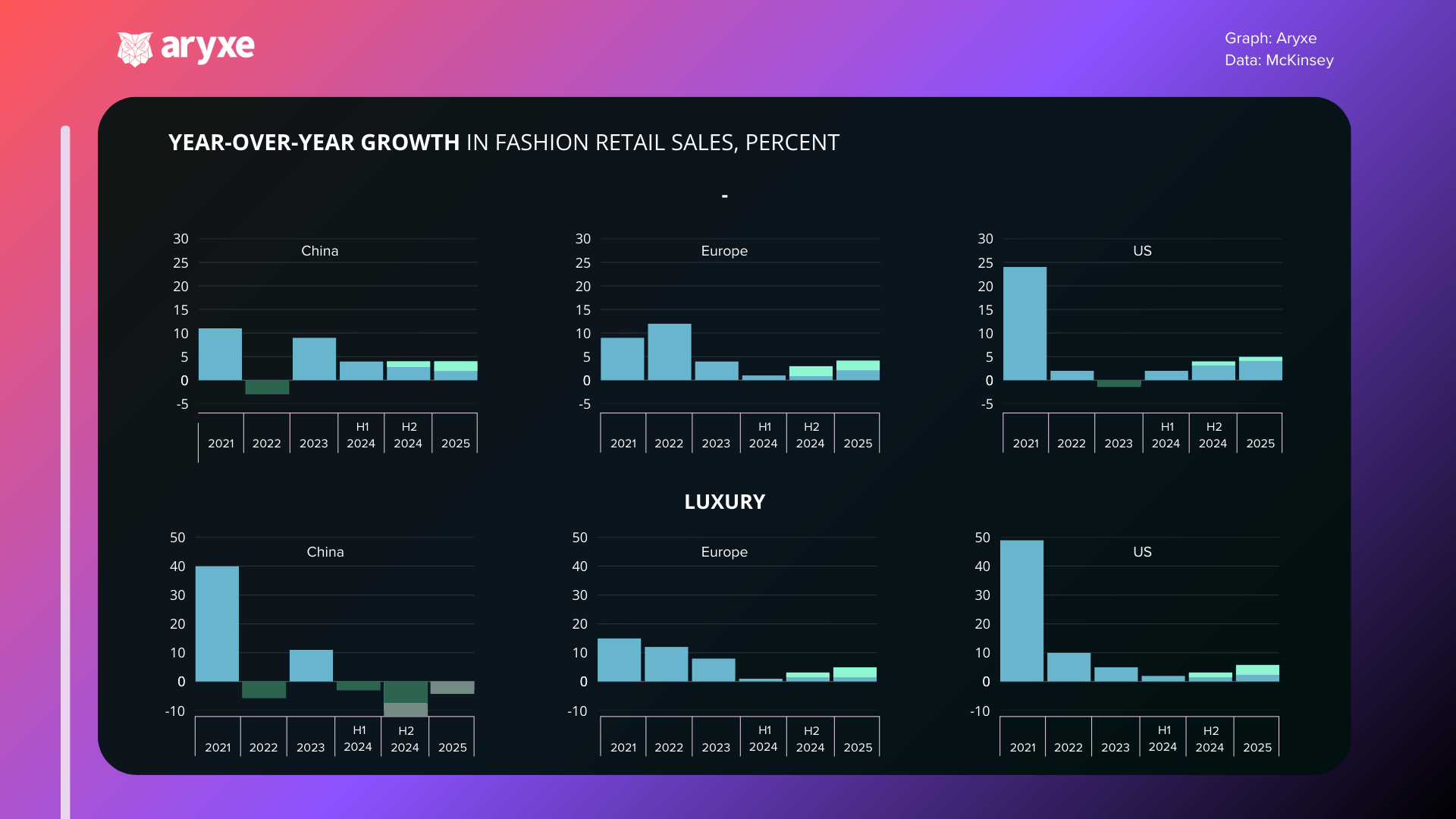This screenshot has width=1456, height=819.
Task: Click the 2022 bar in top Europe chart
Action: pyautogui.click(x=669, y=352)
